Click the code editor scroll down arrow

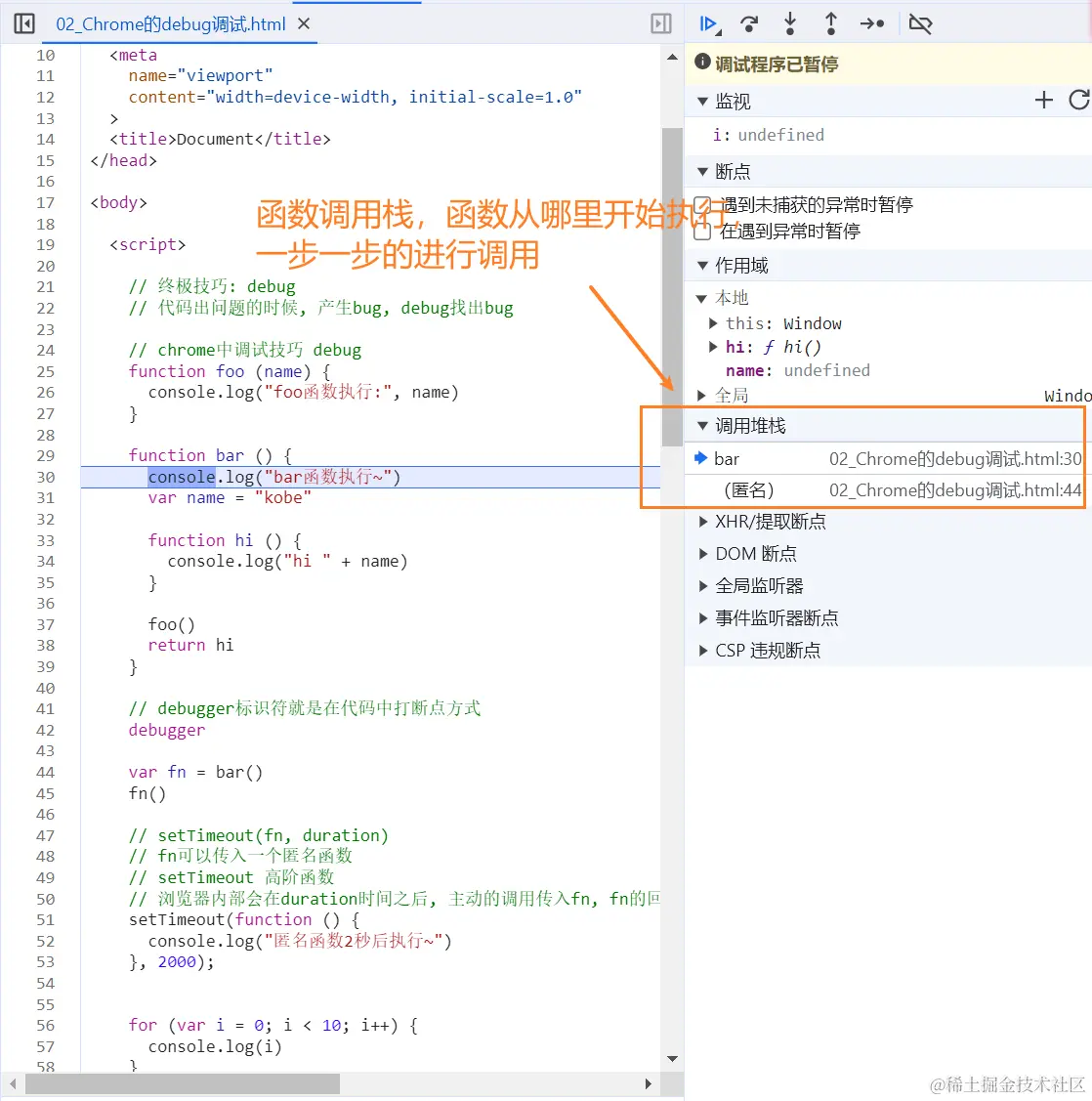(672, 1059)
